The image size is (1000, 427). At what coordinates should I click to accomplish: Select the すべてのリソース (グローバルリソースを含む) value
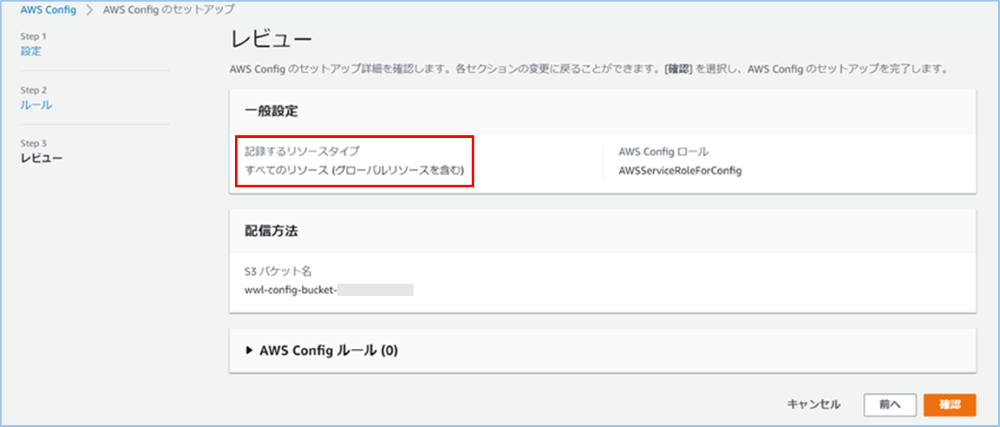(x=355, y=170)
